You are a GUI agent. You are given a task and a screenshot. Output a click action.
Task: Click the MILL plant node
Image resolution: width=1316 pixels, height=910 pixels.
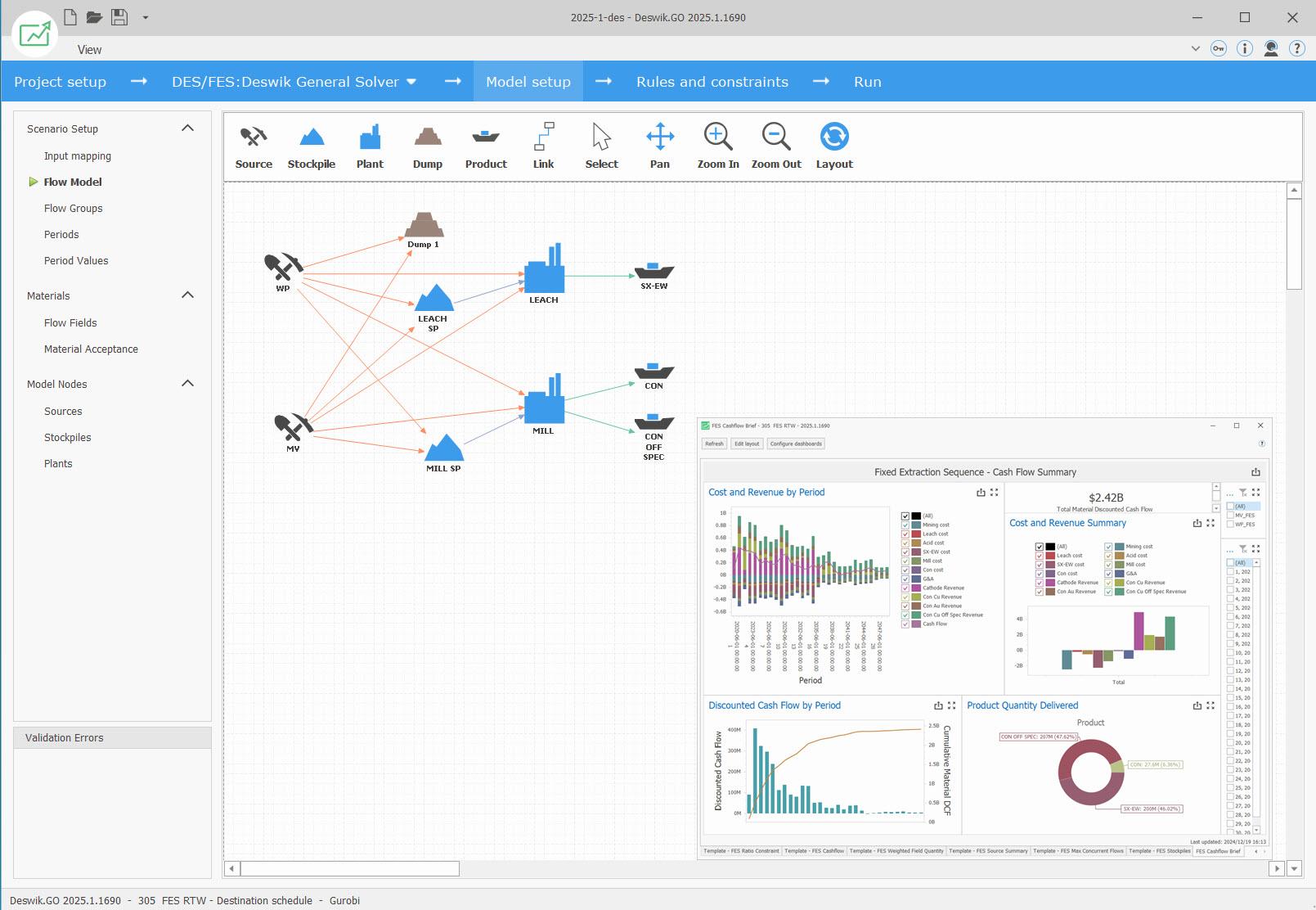544,404
